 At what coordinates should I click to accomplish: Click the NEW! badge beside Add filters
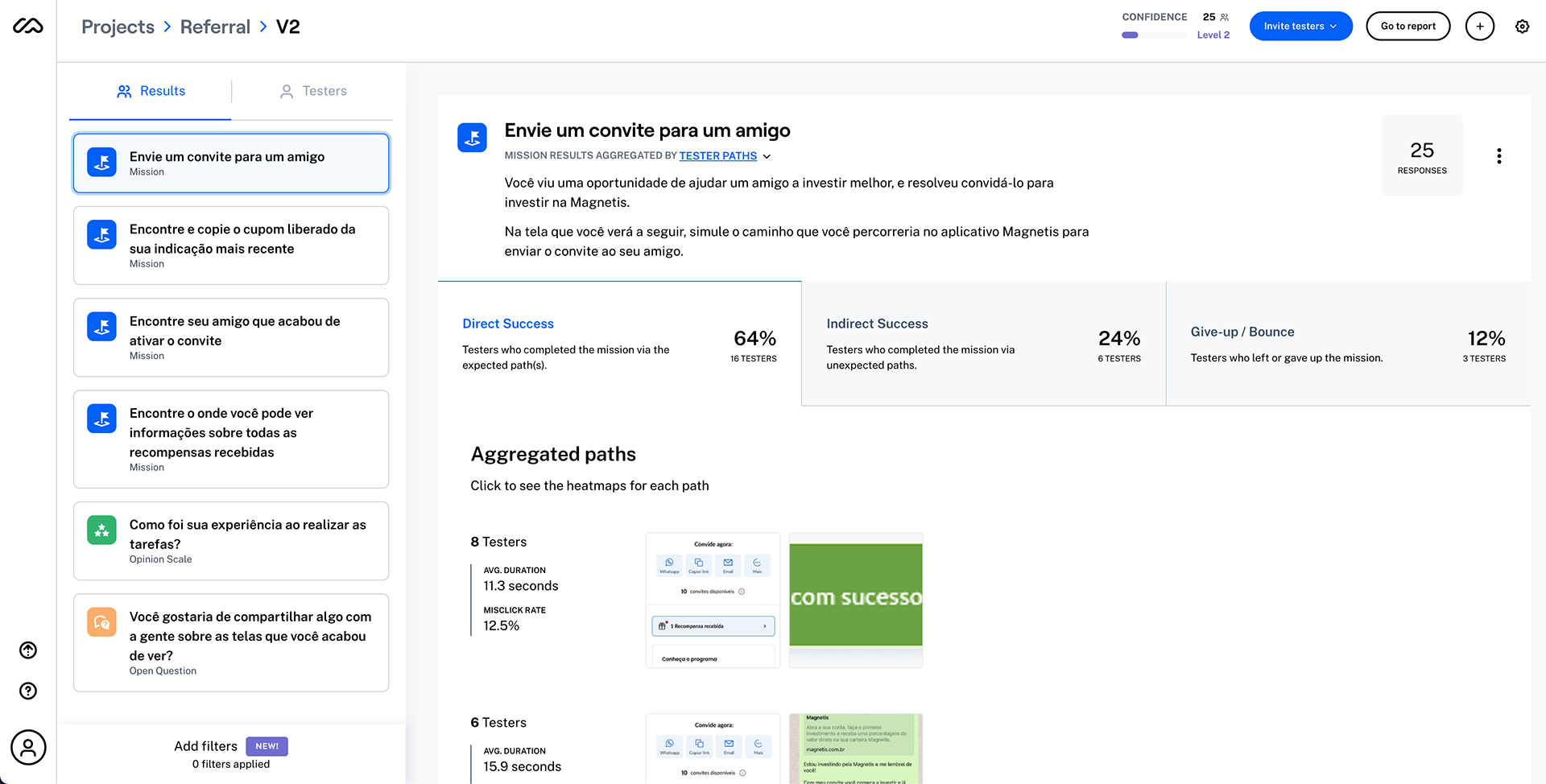coord(267,746)
